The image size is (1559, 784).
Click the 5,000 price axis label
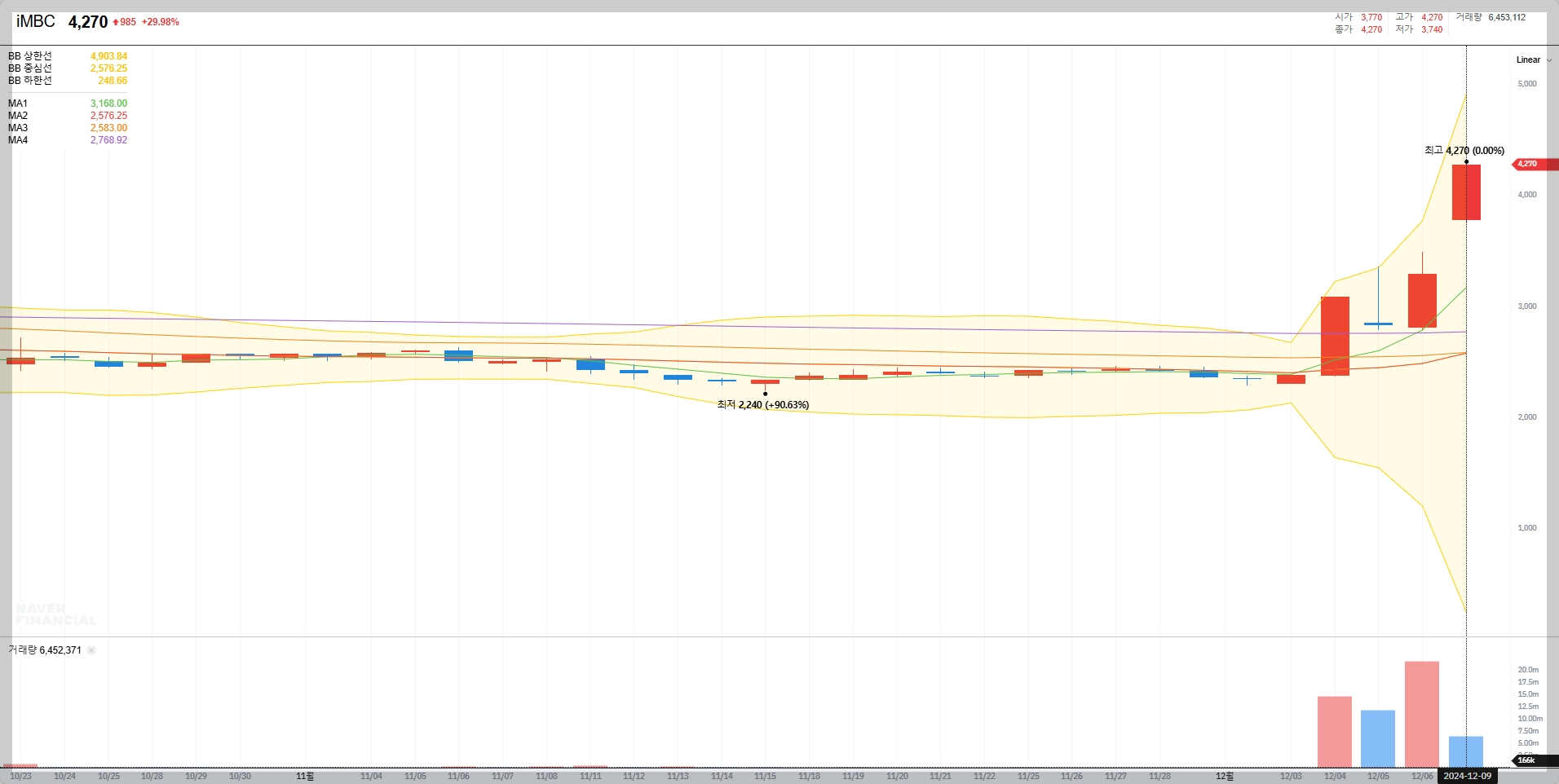1526,84
